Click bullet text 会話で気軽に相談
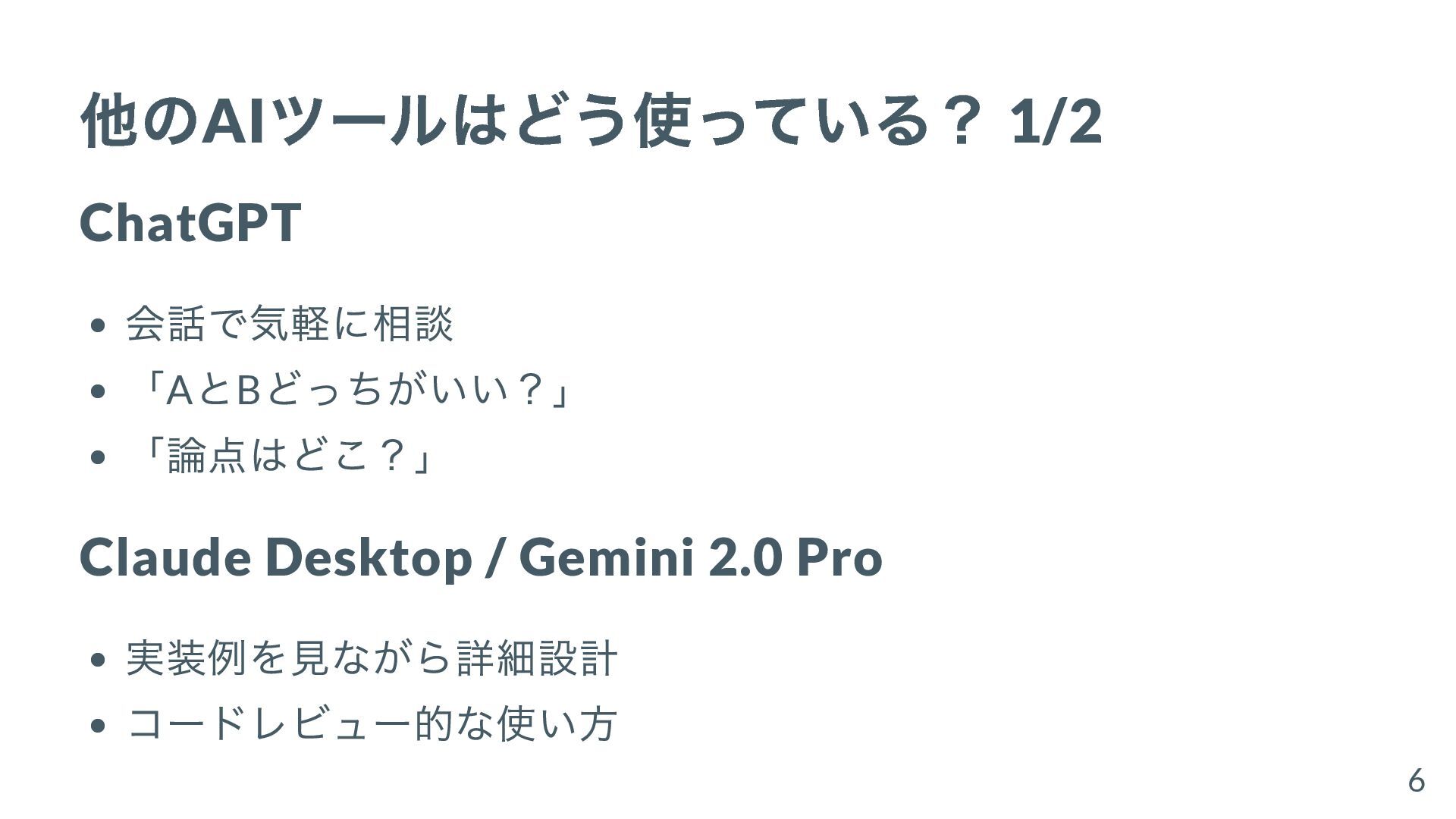 tap(290, 324)
